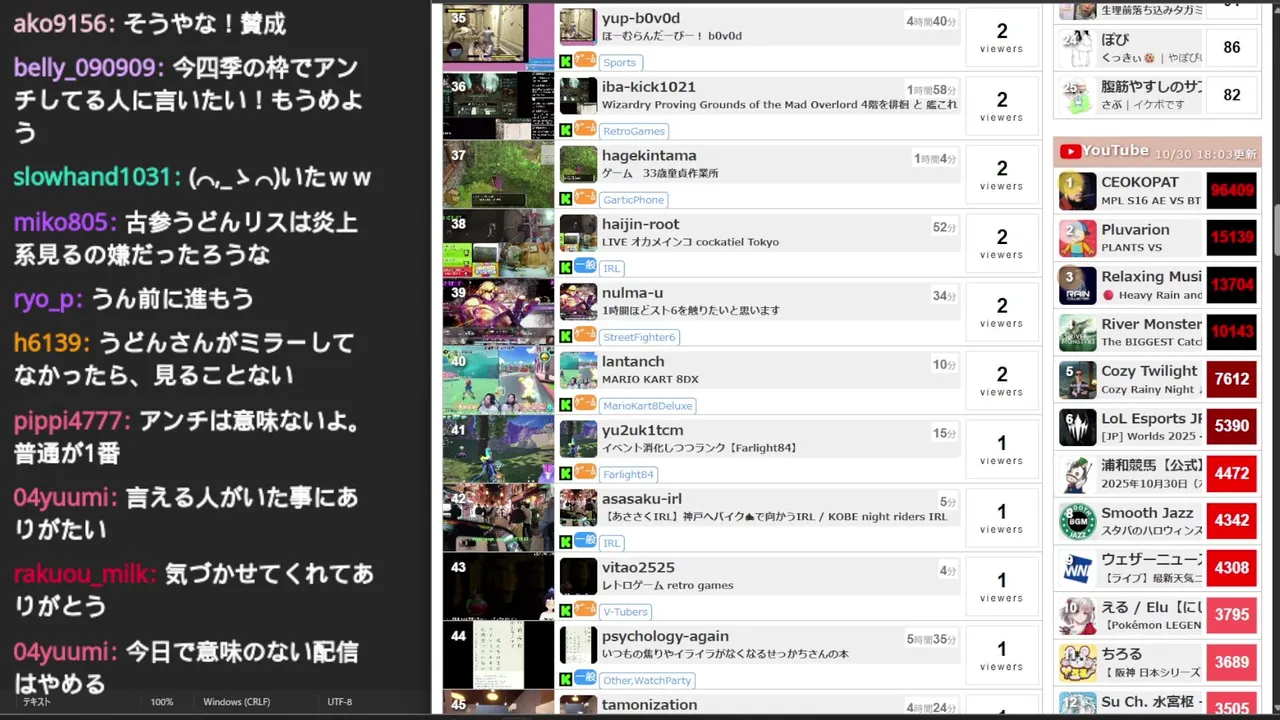
Task: Click 浦和競馬 viewer count 4472
Action: click(1231, 474)
